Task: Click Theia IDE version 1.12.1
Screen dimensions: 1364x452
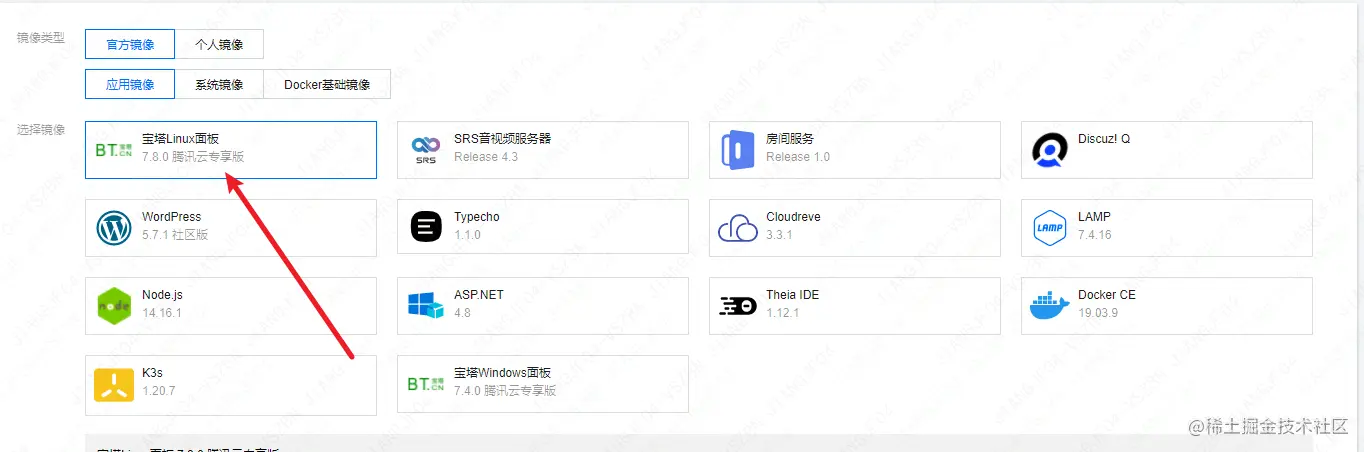Action: tap(782, 313)
